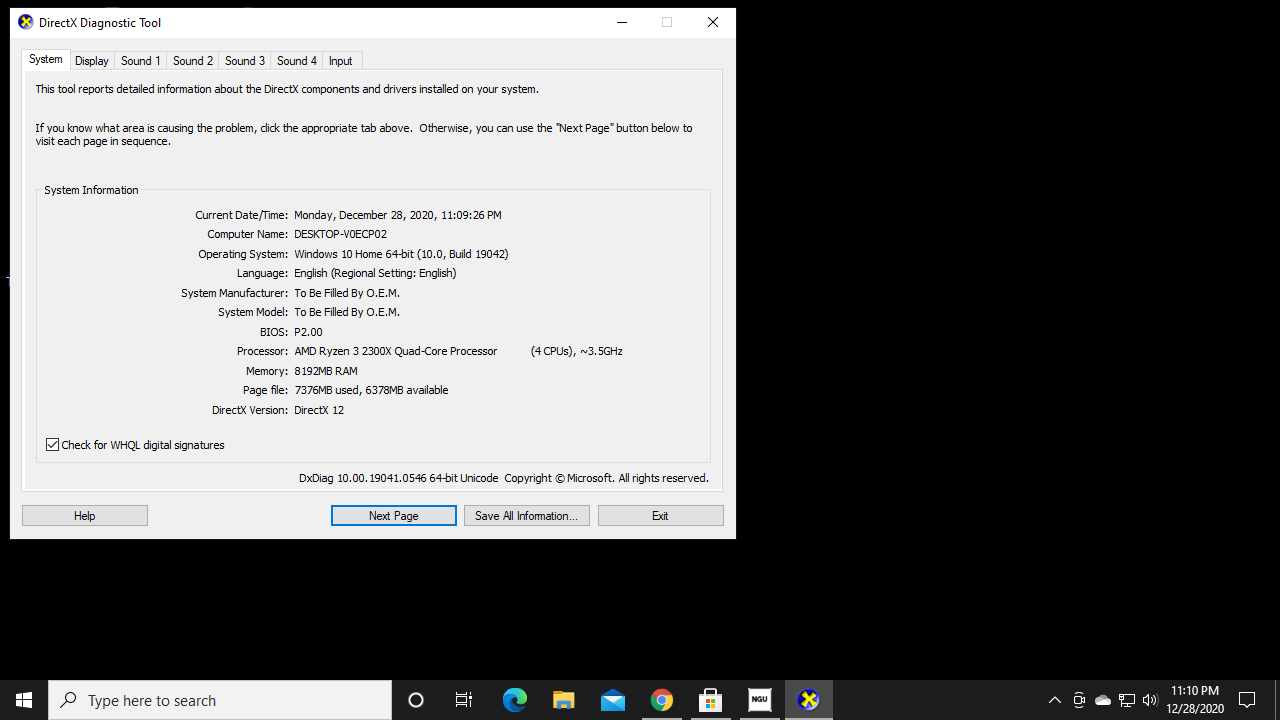This screenshot has width=1280, height=720.
Task: Open the Windows Start menu
Action: pyautogui.click(x=24, y=700)
